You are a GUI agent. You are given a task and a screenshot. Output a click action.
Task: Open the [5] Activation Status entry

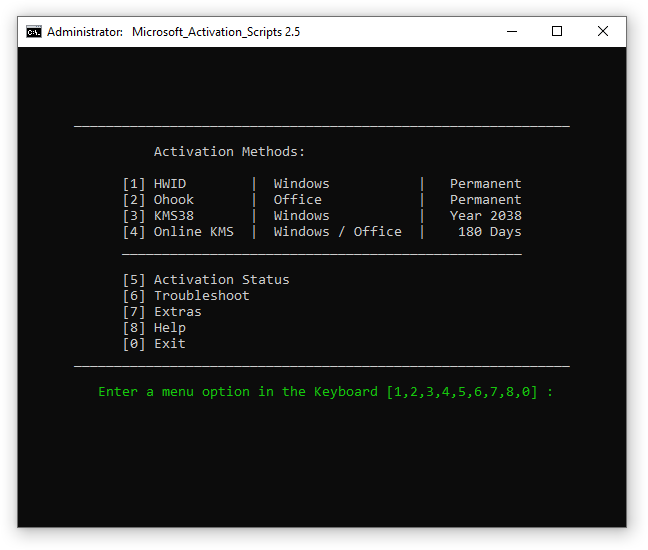206,280
